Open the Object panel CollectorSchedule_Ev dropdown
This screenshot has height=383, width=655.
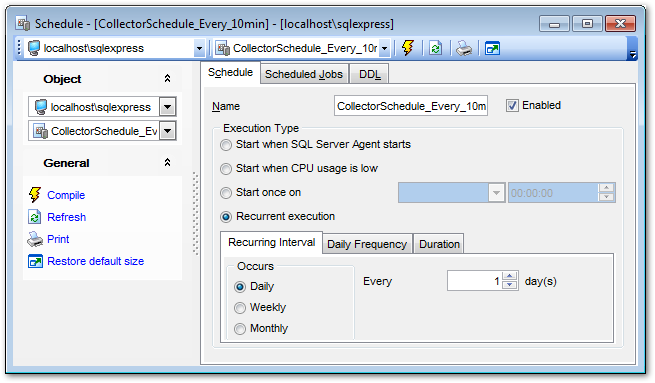(x=168, y=131)
